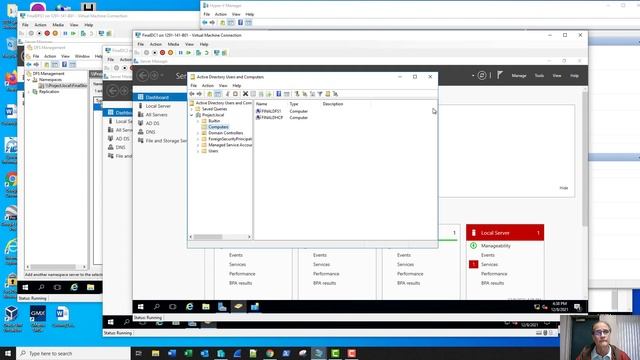Click File Explorer icon in FinalDC1 guest taskbar

(206, 307)
